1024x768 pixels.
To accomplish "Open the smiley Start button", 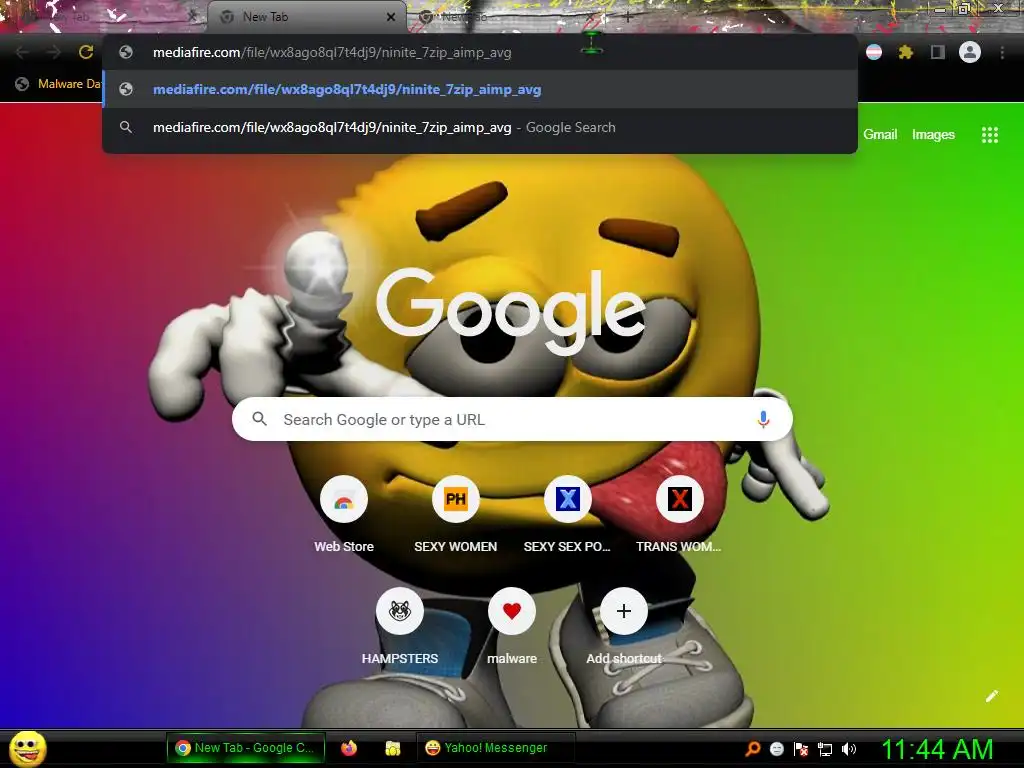I will 28,748.
